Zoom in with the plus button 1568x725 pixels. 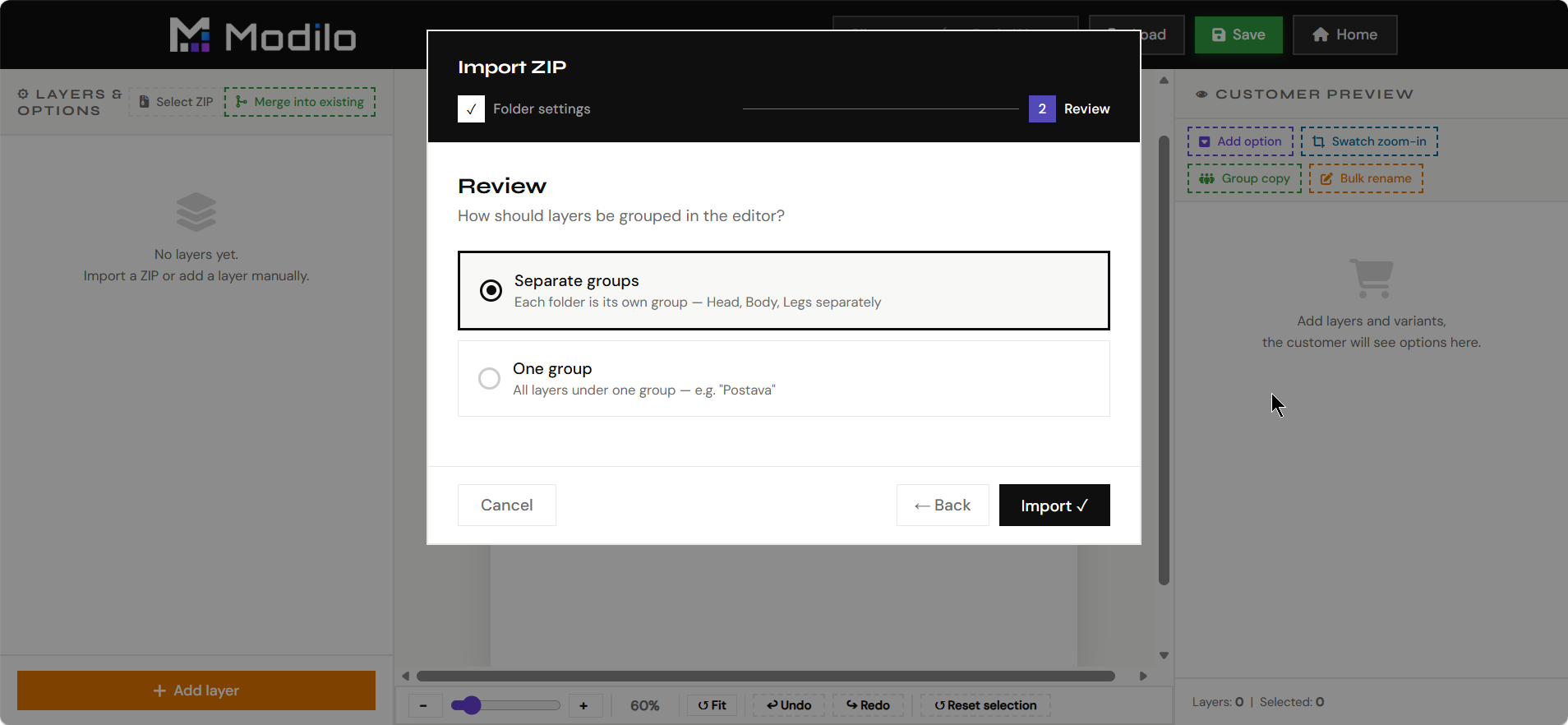(x=583, y=705)
